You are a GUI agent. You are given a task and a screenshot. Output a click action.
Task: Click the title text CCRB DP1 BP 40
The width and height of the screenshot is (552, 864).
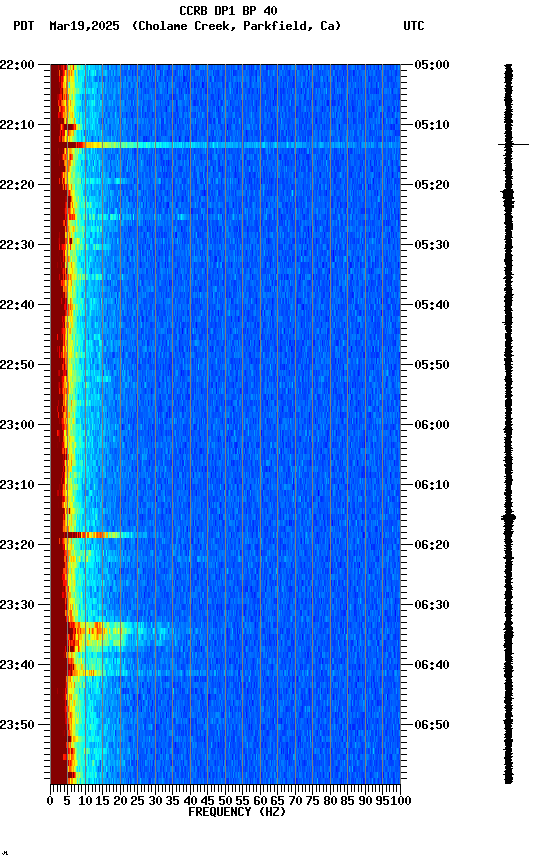point(228,11)
